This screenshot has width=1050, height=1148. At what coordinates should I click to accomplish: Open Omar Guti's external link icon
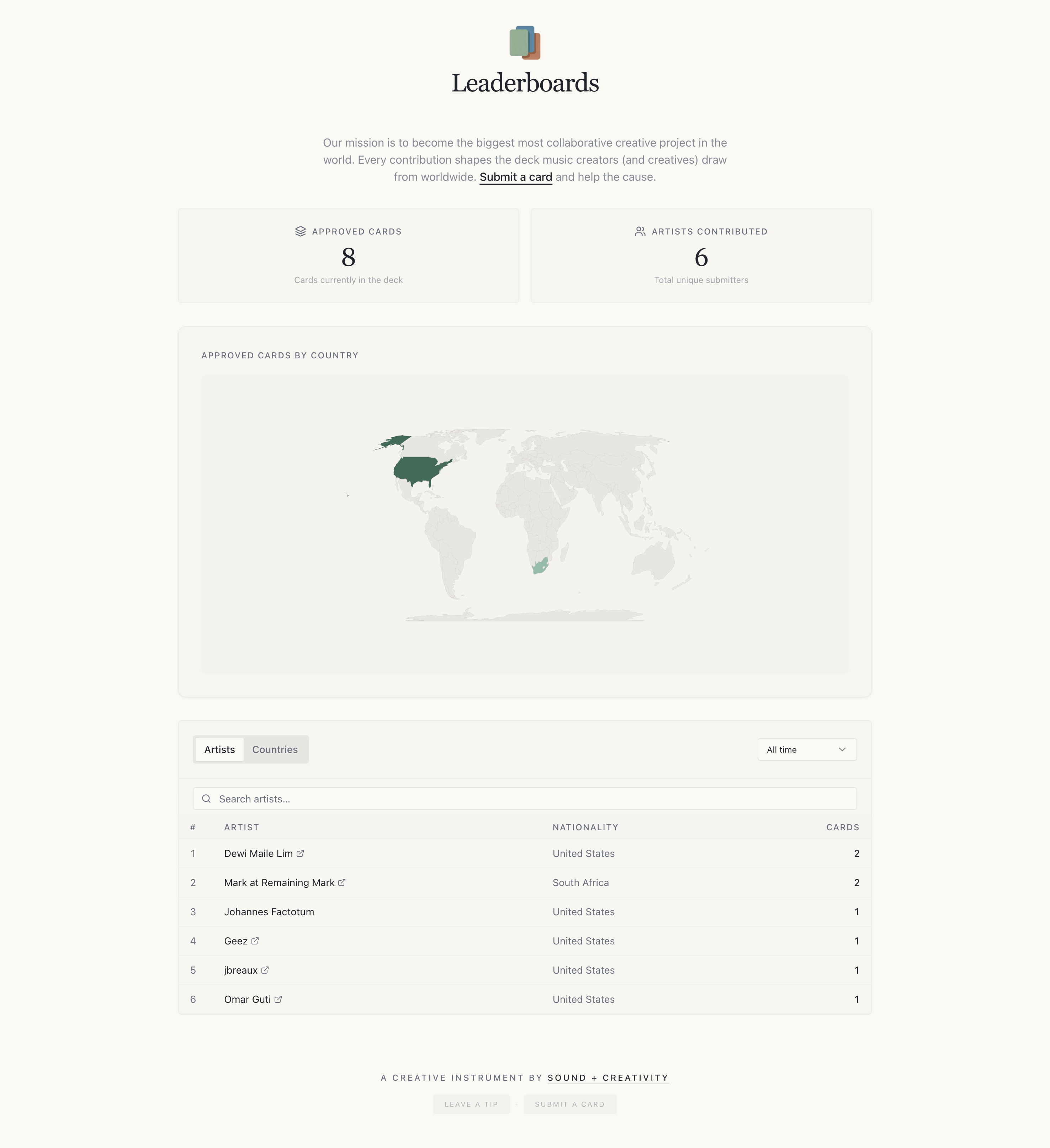pyautogui.click(x=278, y=999)
